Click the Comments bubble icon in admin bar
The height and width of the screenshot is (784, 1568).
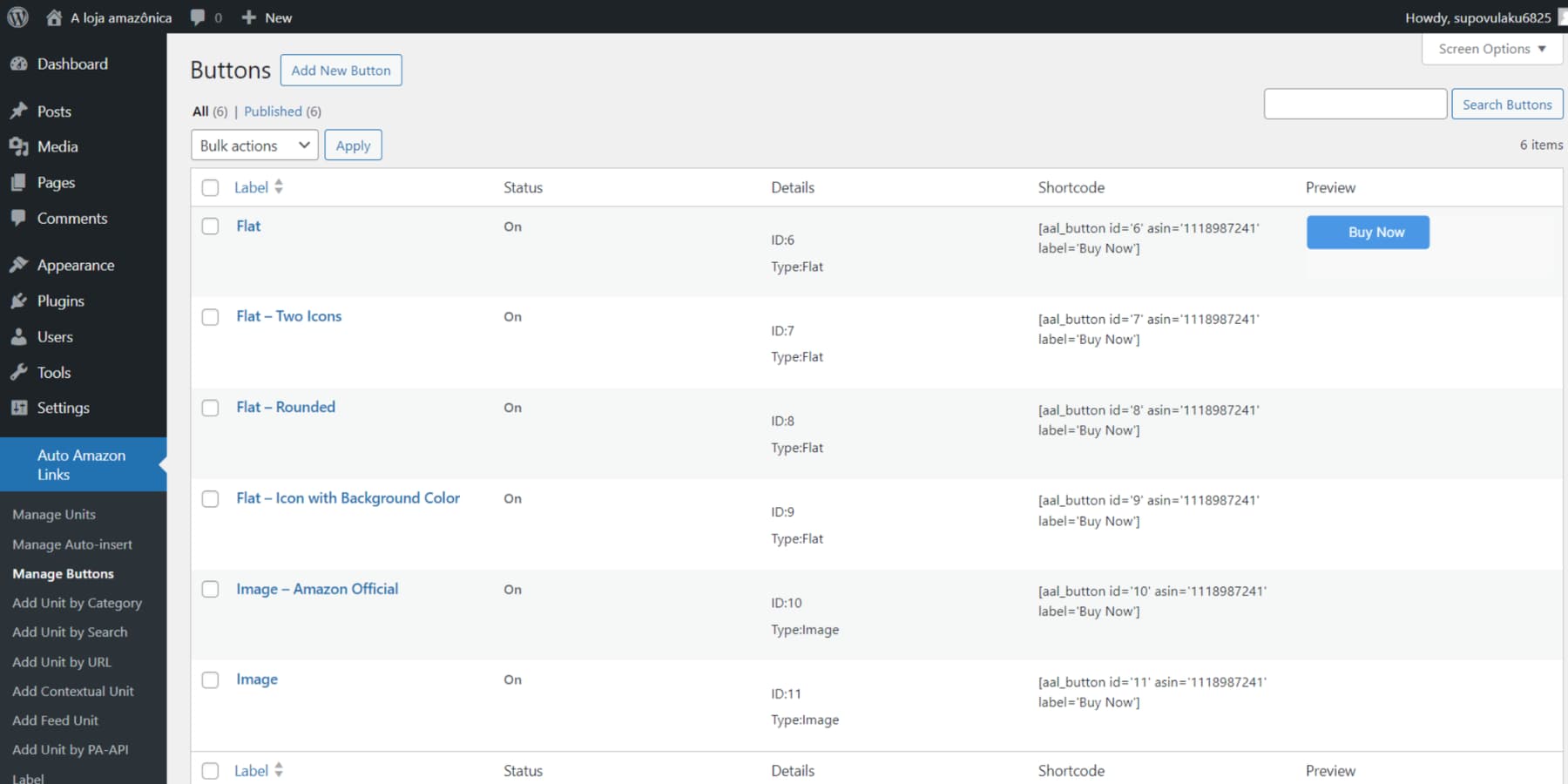pyautogui.click(x=199, y=17)
